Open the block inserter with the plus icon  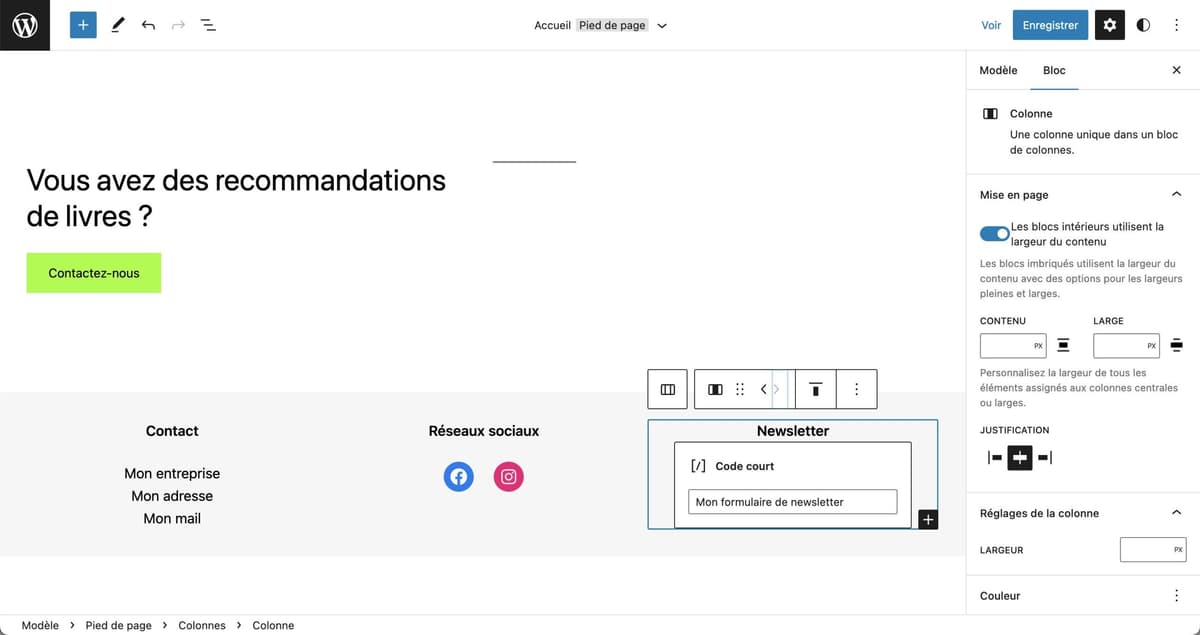[x=83, y=24]
